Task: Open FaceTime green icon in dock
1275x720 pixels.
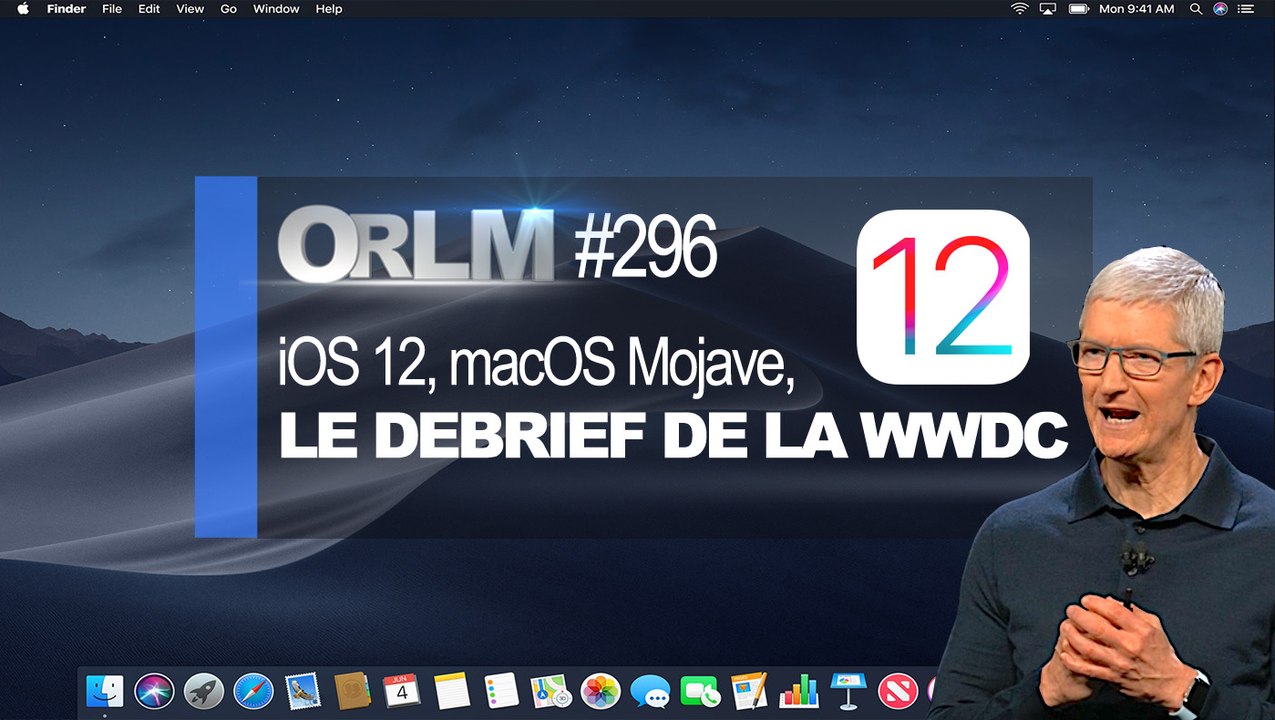Action: click(700, 690)
